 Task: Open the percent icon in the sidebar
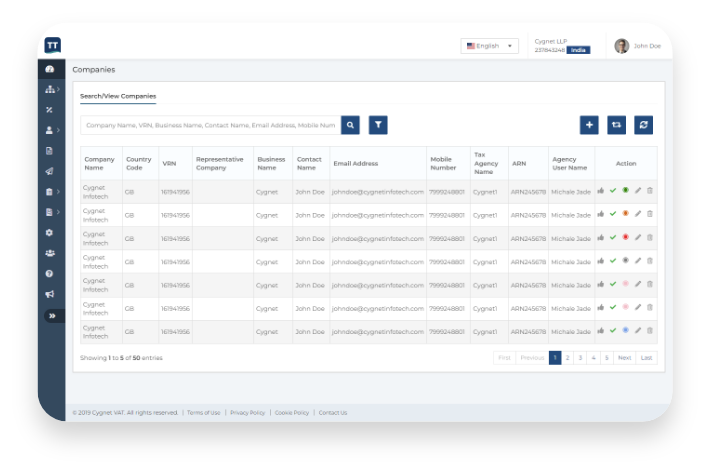pyautogui.click(x=49, y=110)
